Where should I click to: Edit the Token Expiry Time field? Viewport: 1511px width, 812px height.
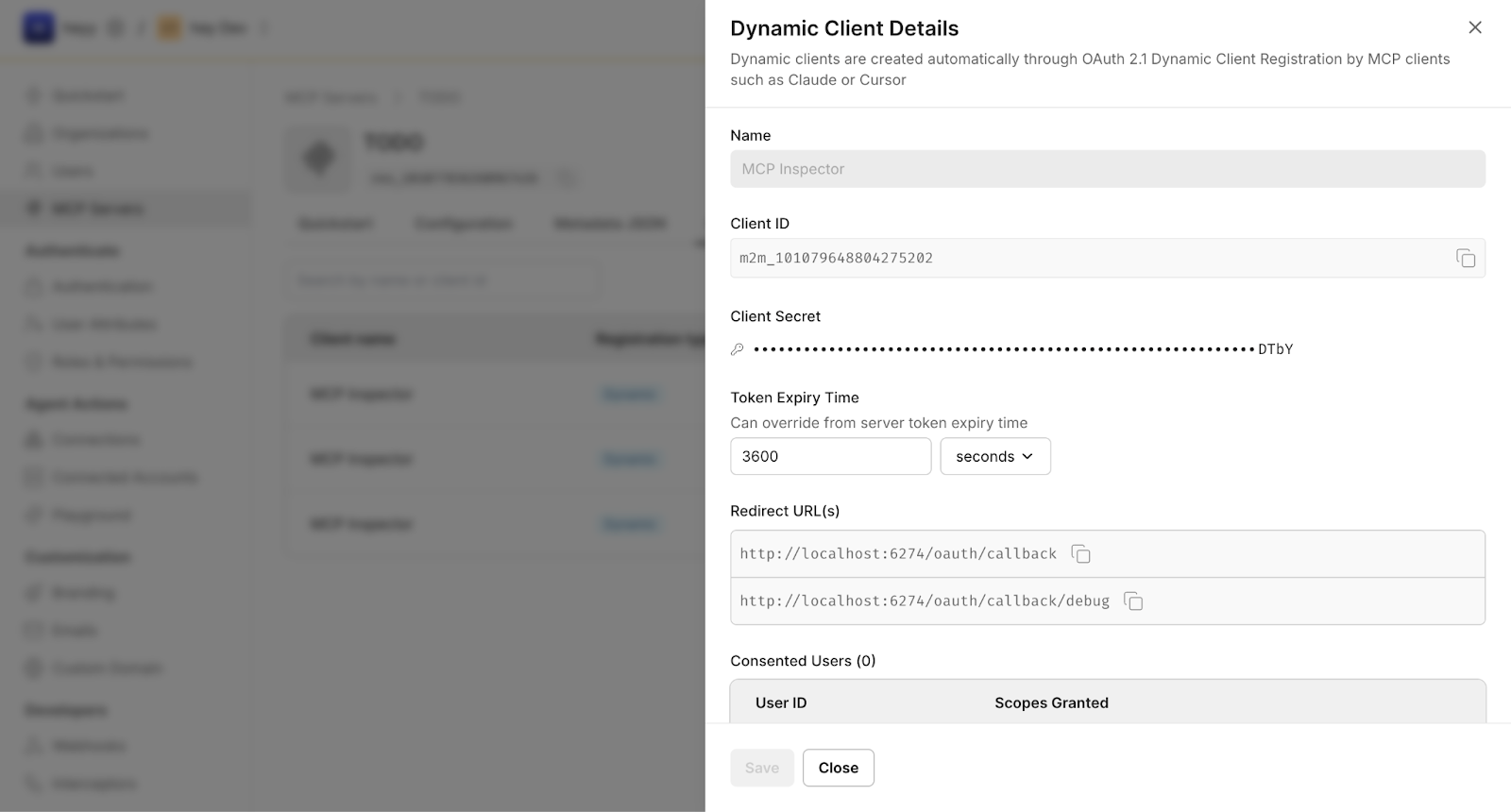(x=831, y=456)
